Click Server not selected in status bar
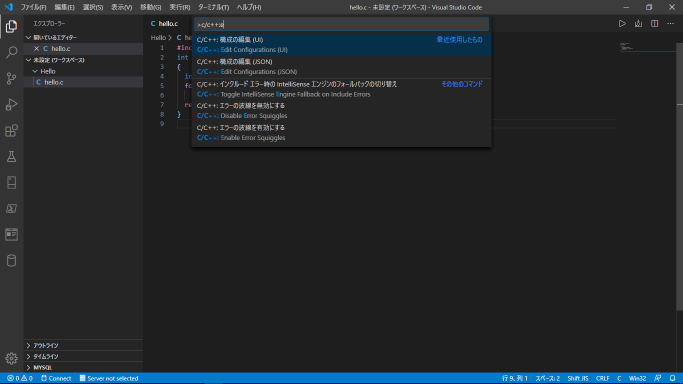The height and width of the screenshot is (384, 683). (109, 378)
